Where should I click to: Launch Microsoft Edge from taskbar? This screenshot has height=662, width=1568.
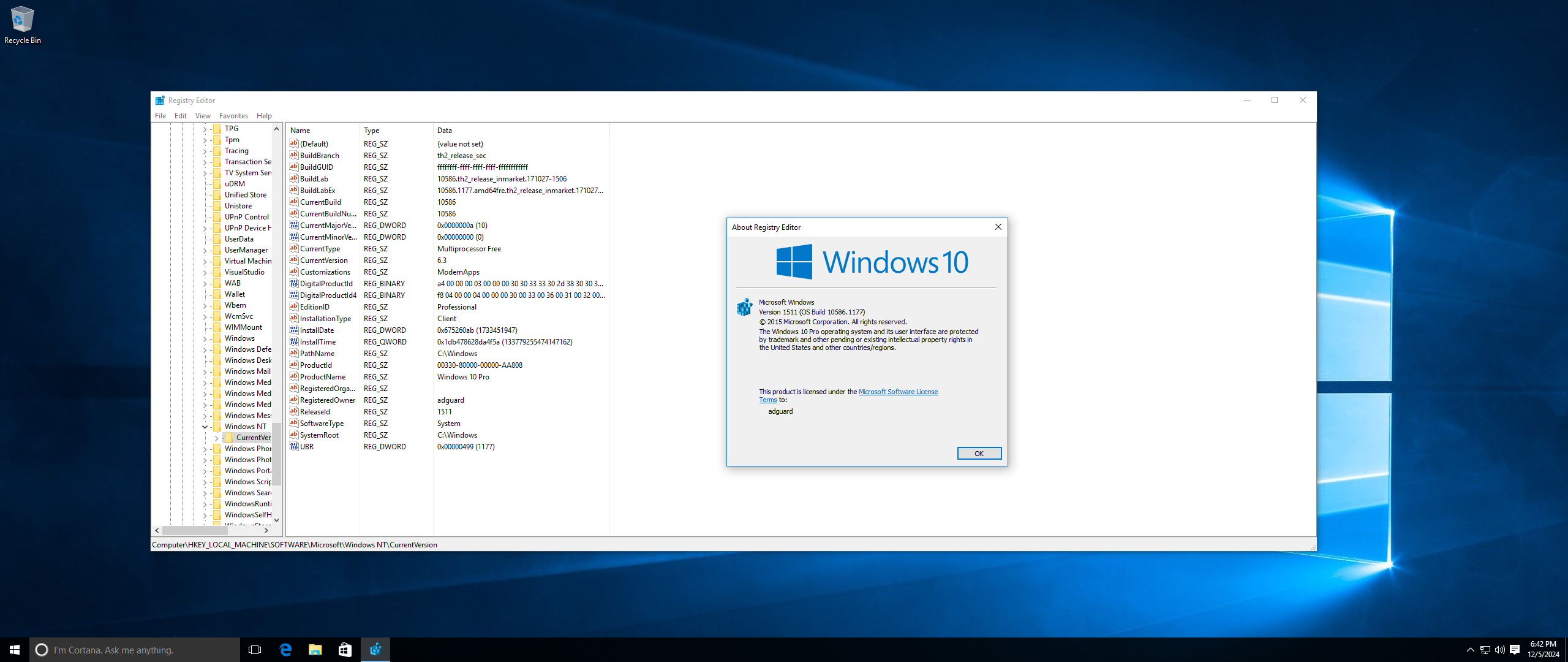point(285,650)
